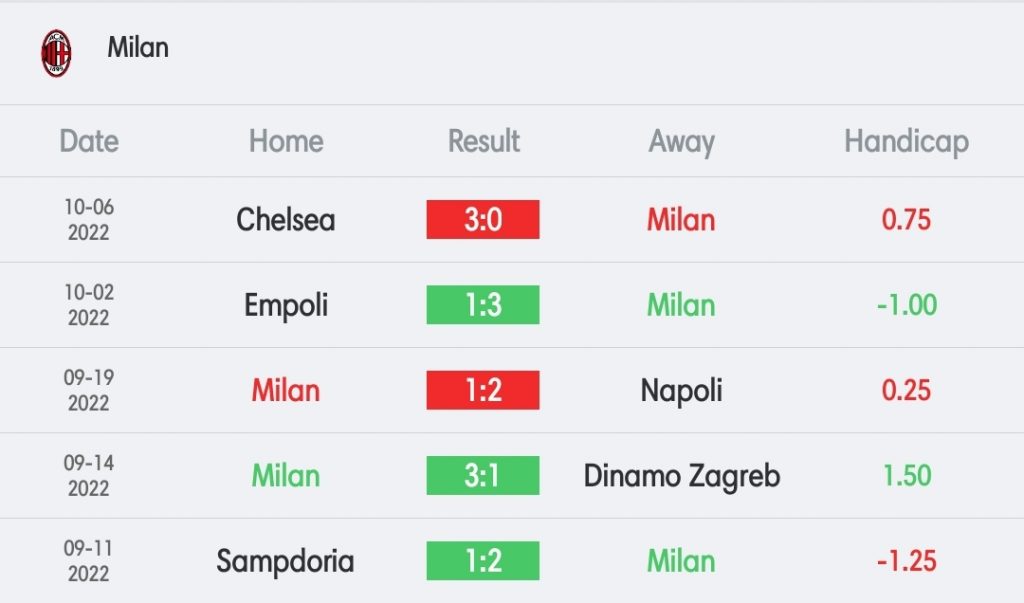The width and height of the screenshot is (1024, 603).
Task: Click the green 1:2 Sampdoria score badge
Action: tap(483, 561)
